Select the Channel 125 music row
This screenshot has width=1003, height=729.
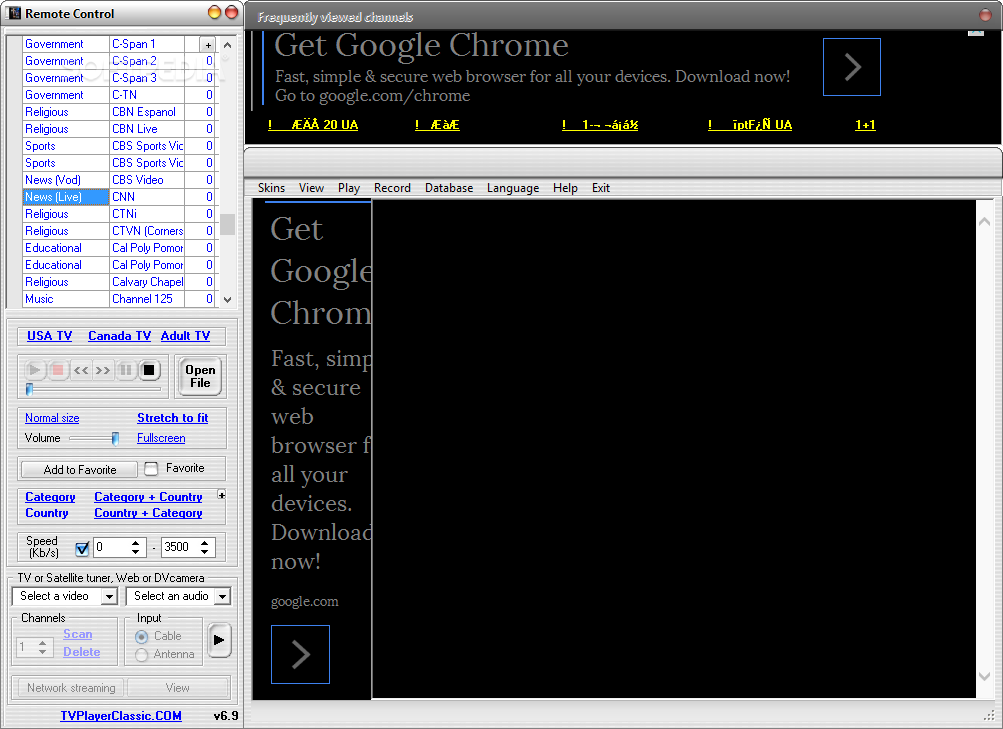118,299
